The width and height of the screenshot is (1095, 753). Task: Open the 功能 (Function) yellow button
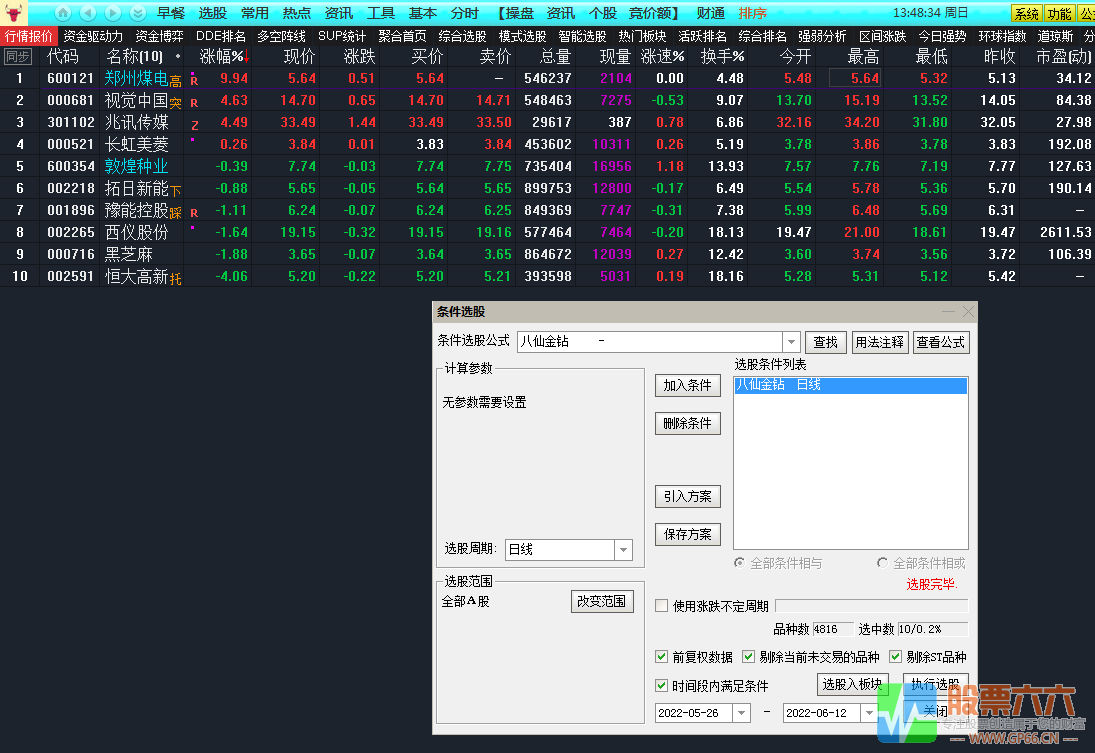pos(1062,13)
